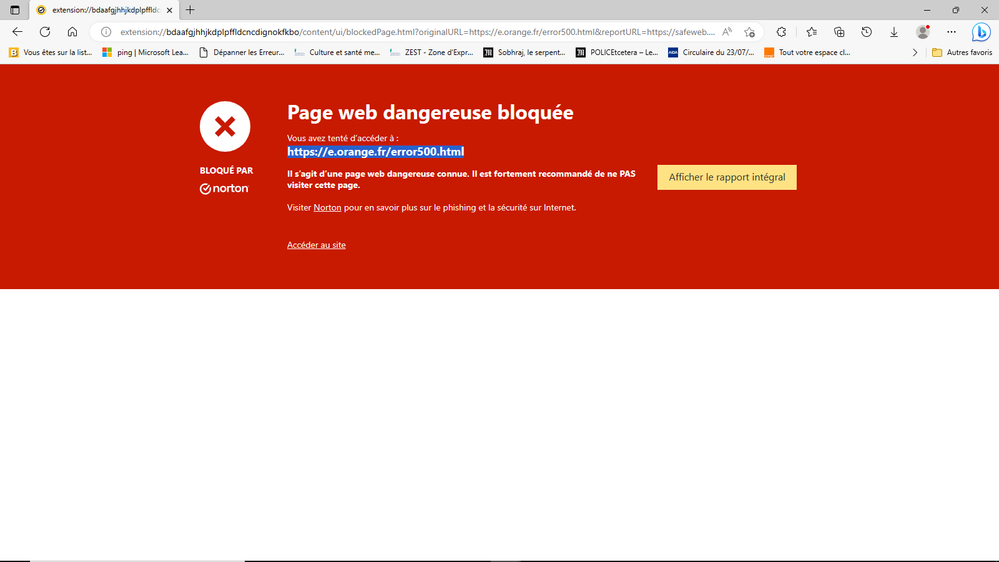Open the user profile menu
The height and width of the screenshot is (562, 999).
pyautogui.click(x=923, y=32)
